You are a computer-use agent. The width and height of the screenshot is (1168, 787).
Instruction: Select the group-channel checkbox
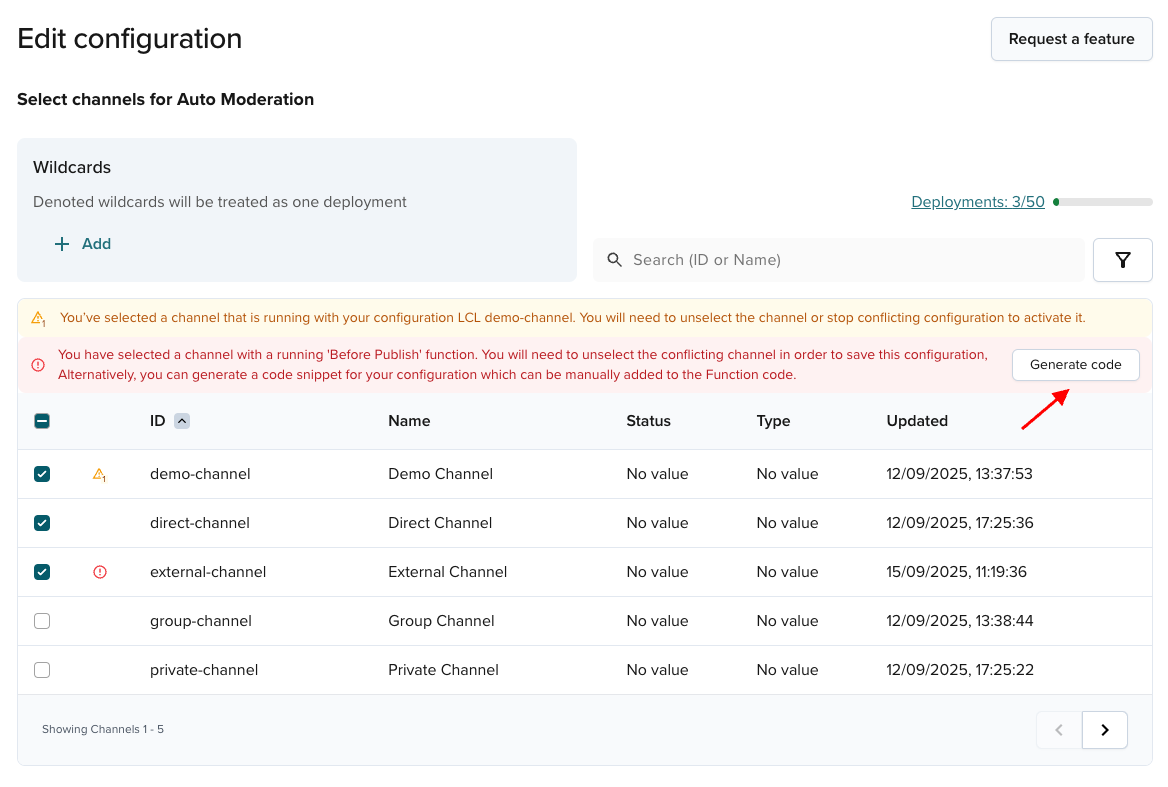(x=42, y=621)
